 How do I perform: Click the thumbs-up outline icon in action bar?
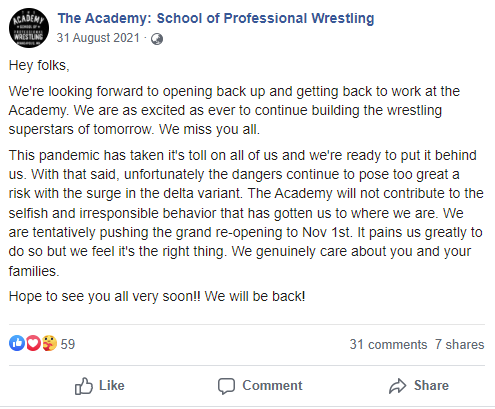(84, 386)
